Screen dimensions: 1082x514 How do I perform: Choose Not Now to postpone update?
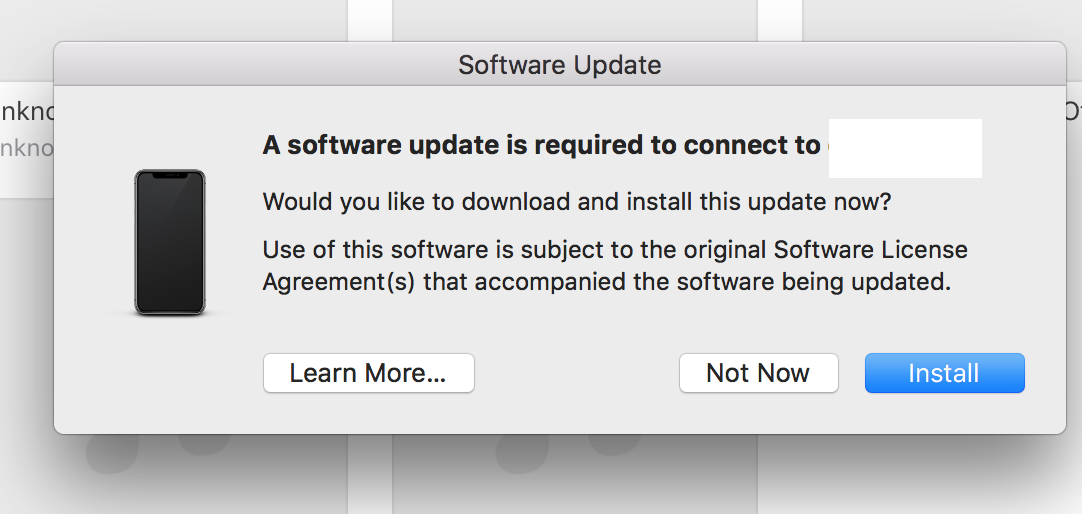tap(758, 373)
